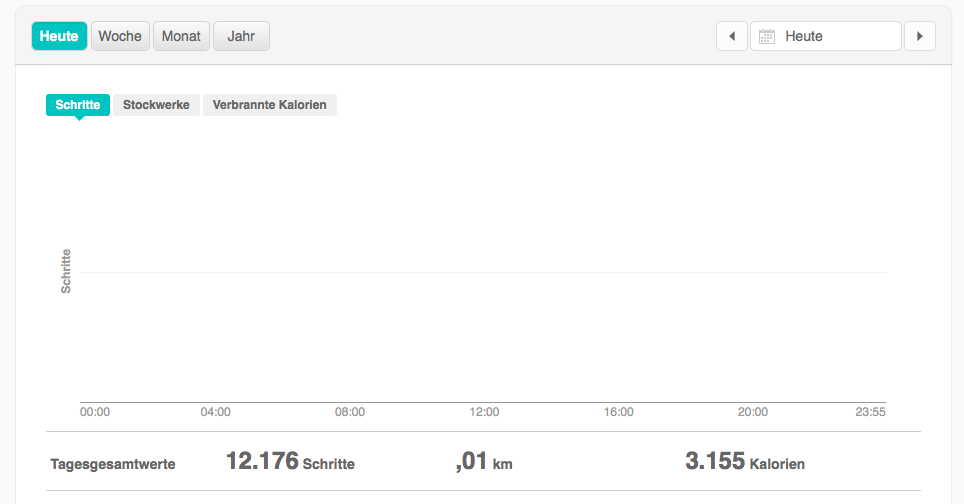Click the ,01 km distance total
The height and width of the screenshot is (504, 964).
(x=484, y=462)
